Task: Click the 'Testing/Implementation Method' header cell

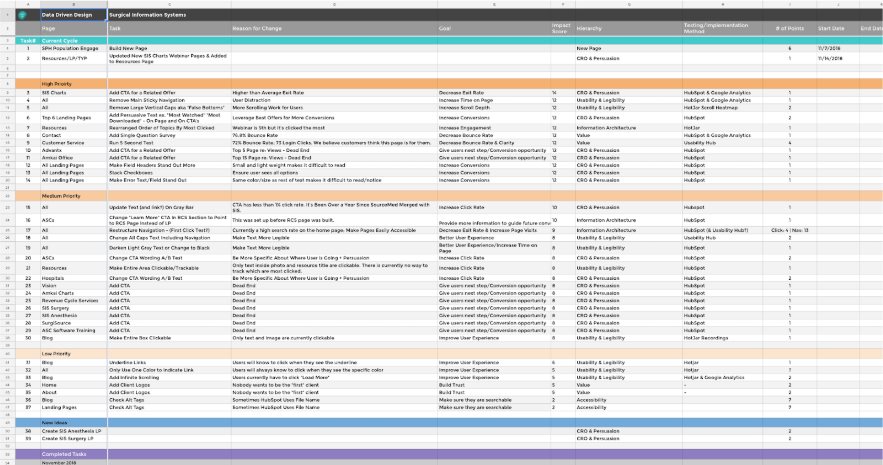Action: pyautogui.click(x=716, y=29)
